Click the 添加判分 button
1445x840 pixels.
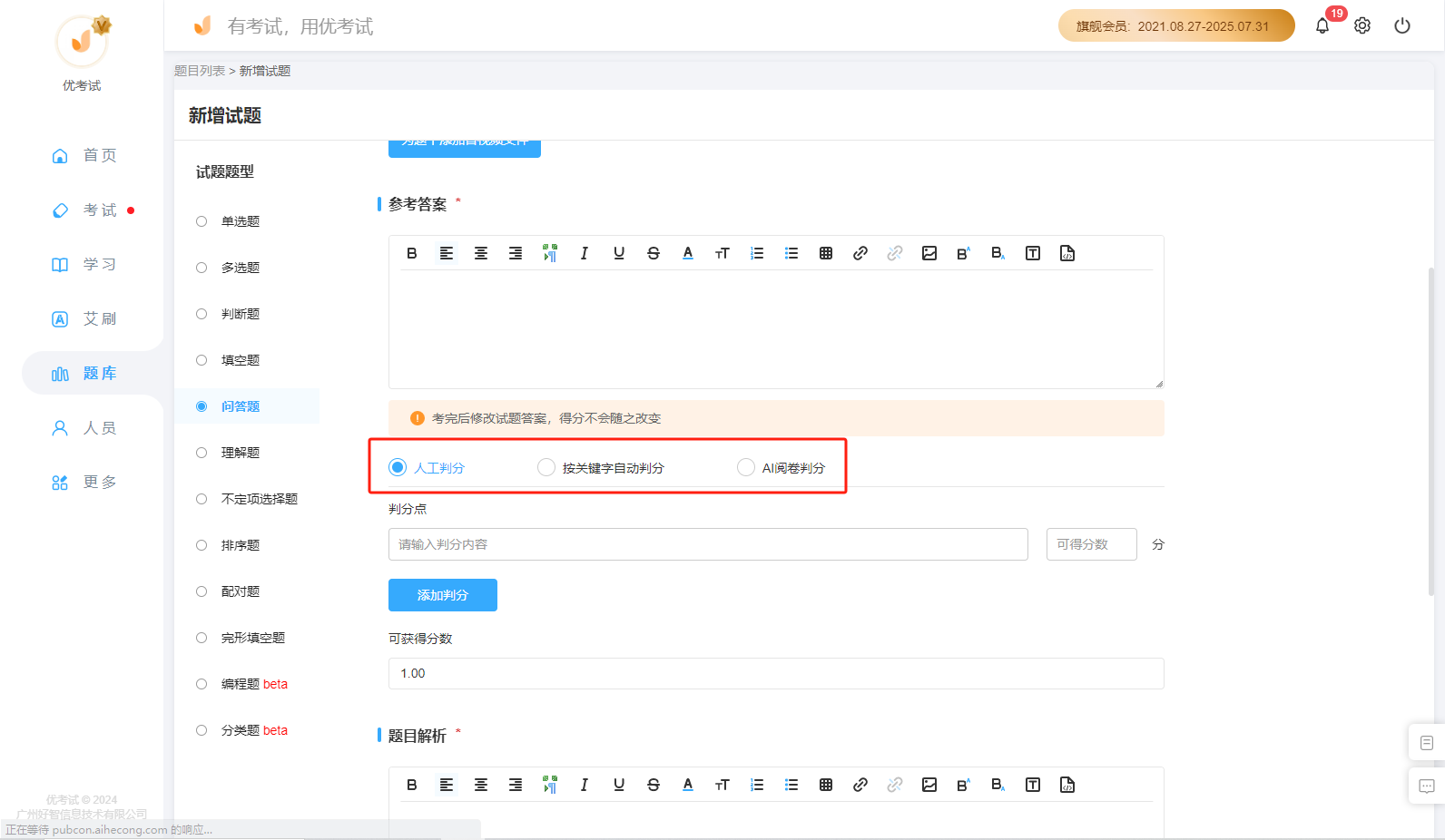443,595
